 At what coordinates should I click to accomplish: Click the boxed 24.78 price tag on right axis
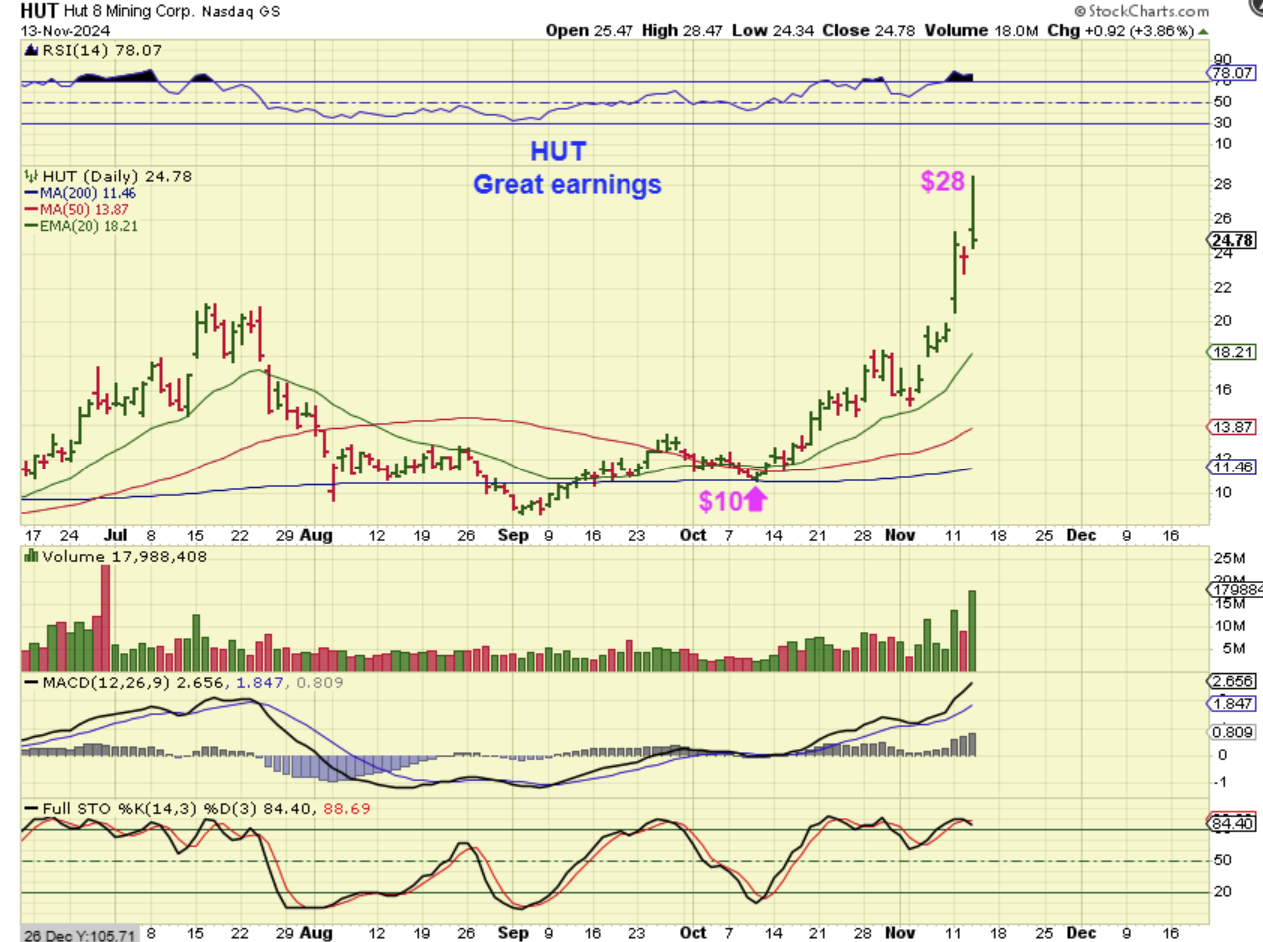click(1231, 240)
